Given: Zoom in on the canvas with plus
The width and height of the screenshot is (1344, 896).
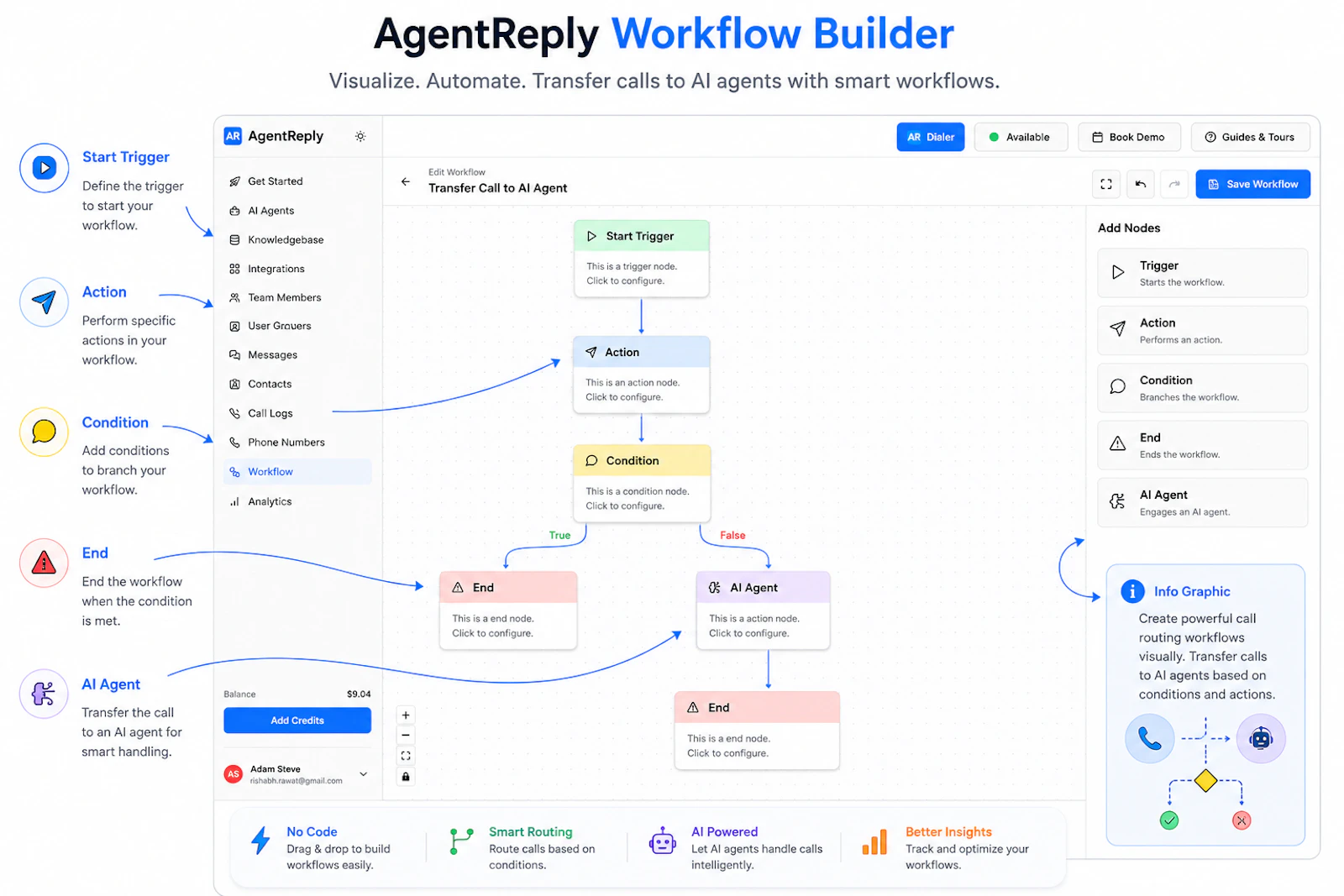Looking at the screenshot, I should pos(406,715).
